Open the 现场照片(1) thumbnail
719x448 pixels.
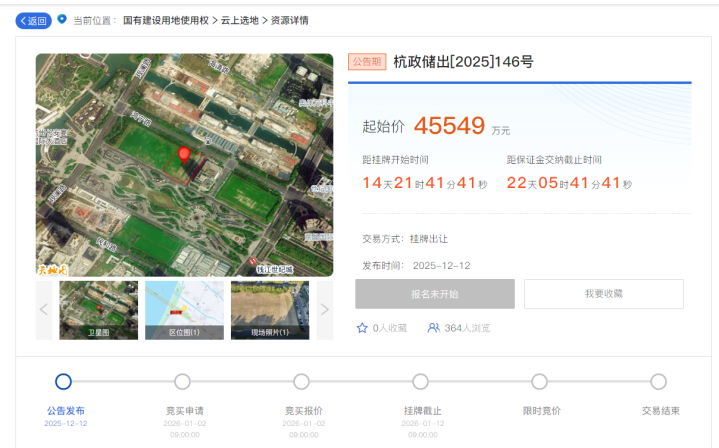pos(270,309)
